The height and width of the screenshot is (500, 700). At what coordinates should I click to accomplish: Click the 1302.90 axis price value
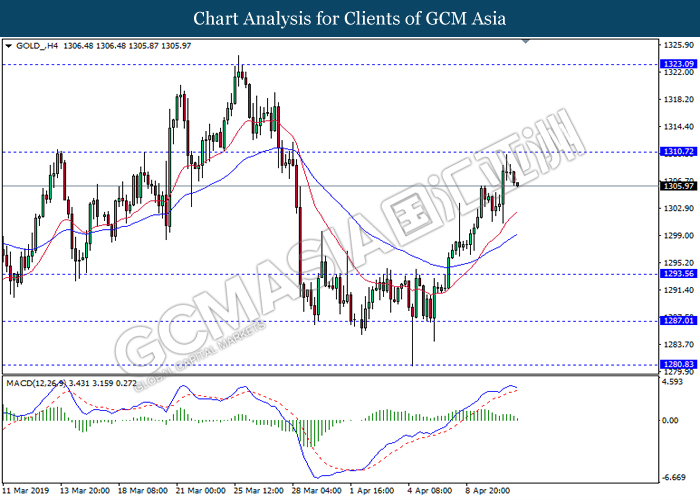679,208
